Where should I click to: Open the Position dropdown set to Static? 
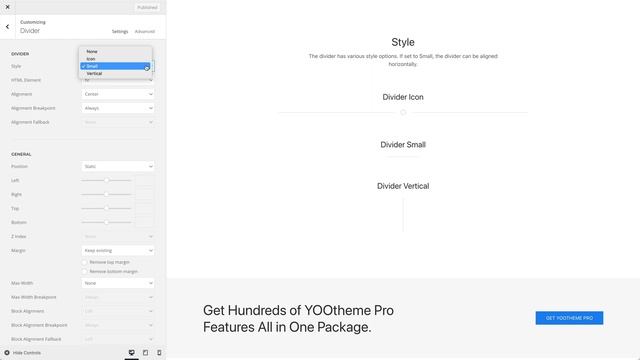(x=118, y=167)
